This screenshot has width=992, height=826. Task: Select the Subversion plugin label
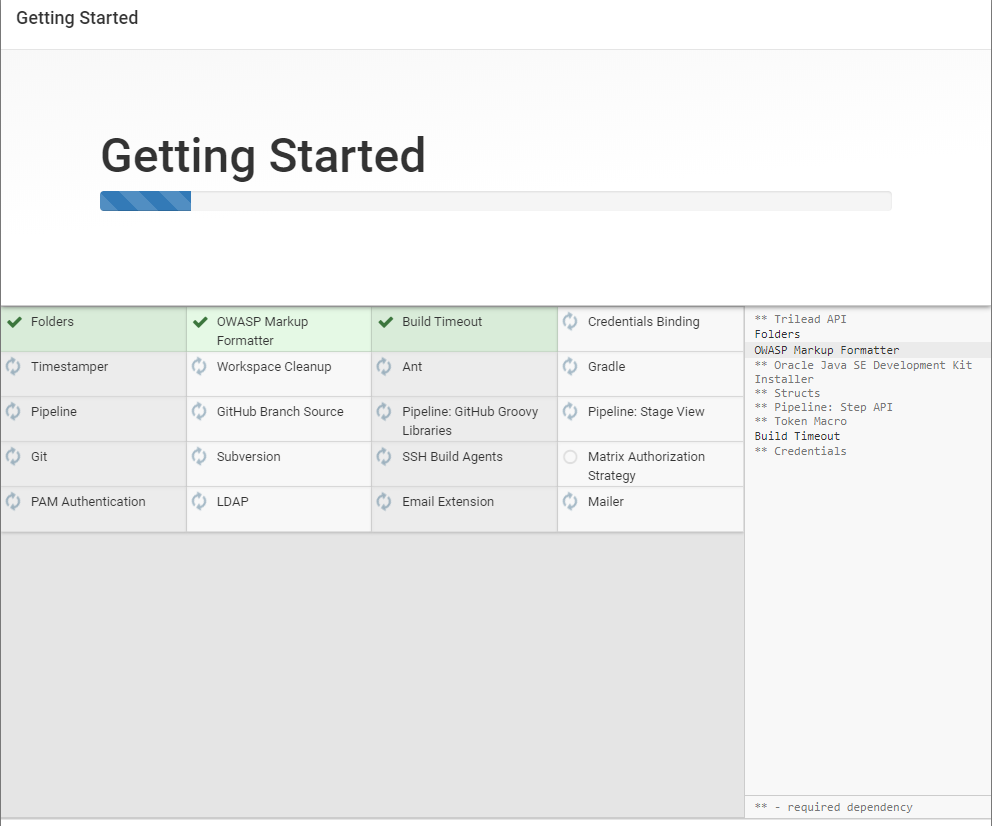pyautogui.click(x=249, y=457)
